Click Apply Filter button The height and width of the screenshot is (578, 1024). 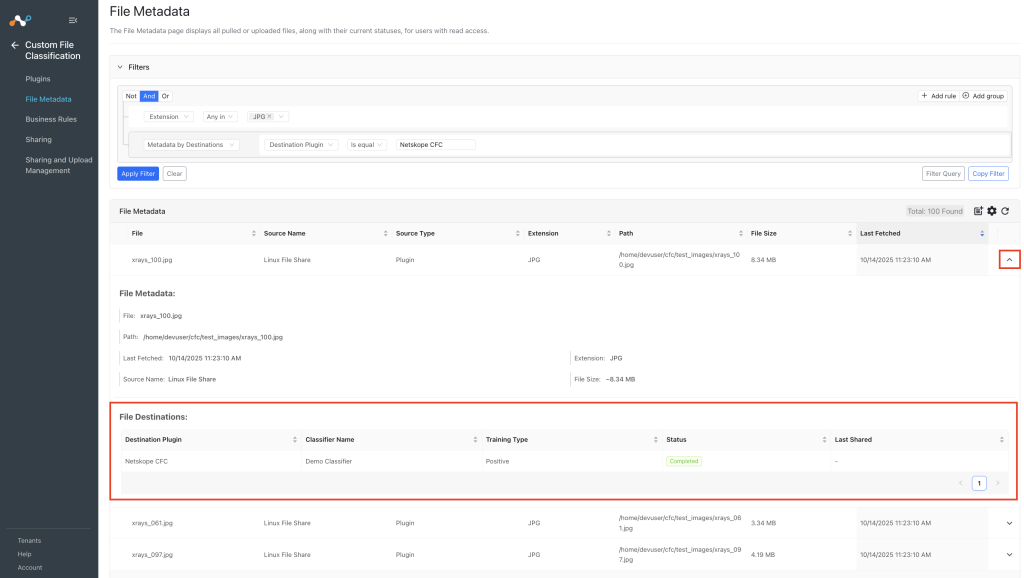(x=138, y=174)
